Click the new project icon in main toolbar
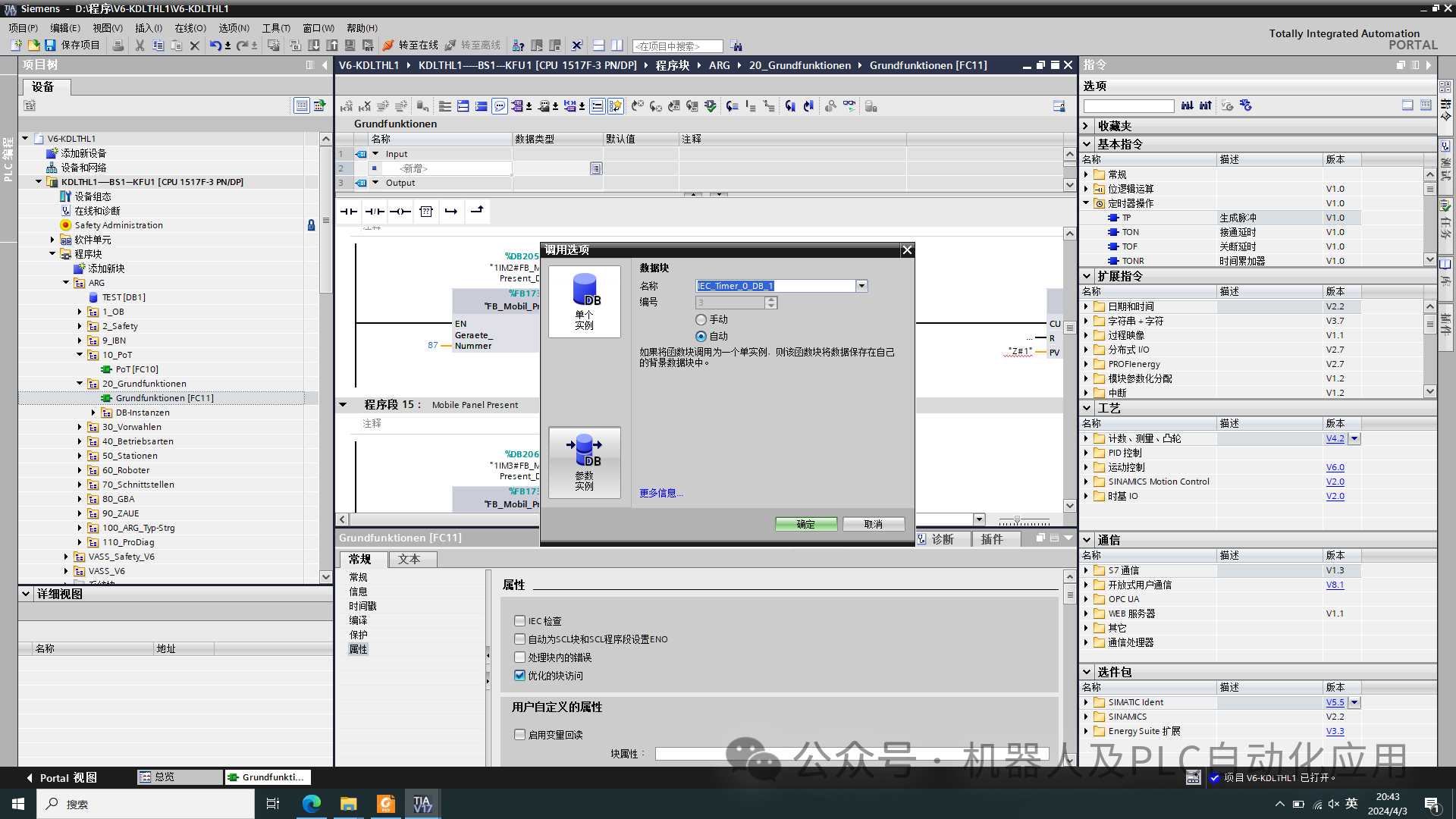 [x=16, y=45]
